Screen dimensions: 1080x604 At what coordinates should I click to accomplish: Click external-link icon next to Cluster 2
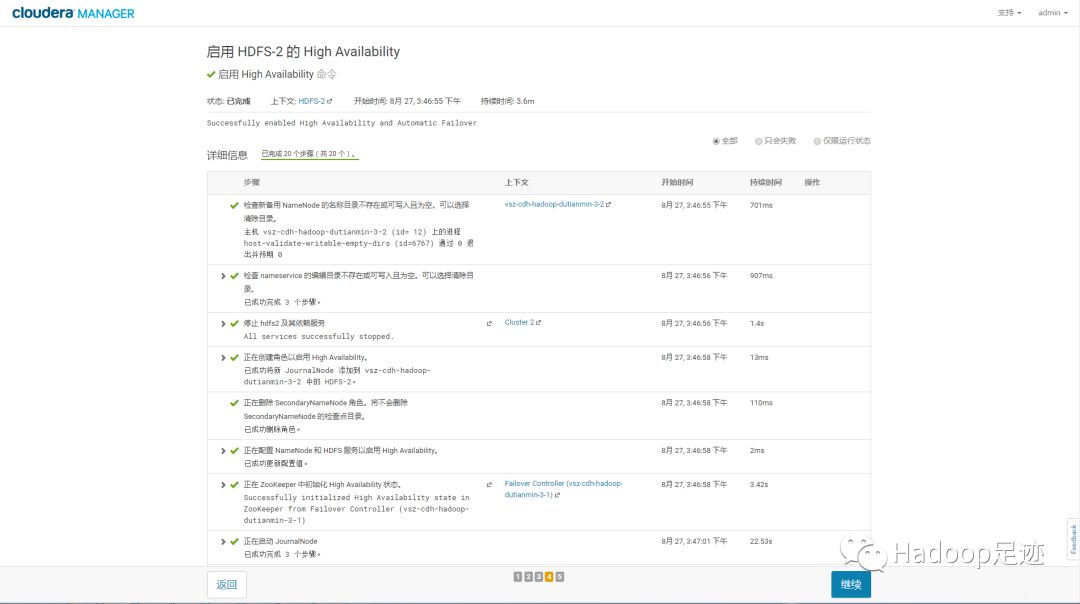539,322
